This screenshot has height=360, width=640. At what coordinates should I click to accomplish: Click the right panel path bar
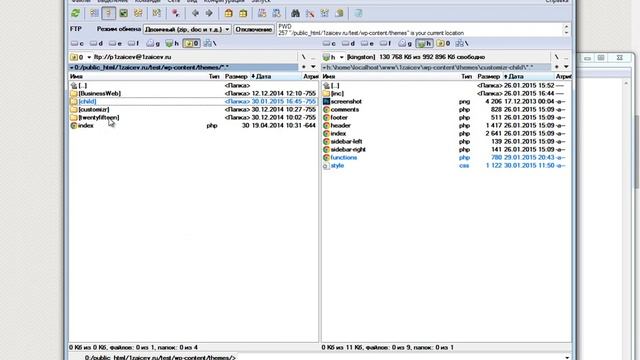click(x=436, y=67)
